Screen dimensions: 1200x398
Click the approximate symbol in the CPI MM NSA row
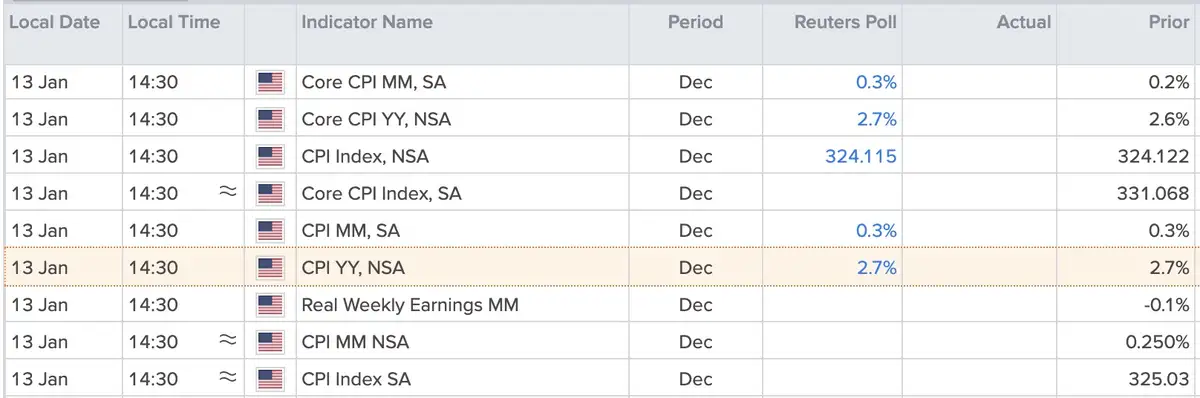point(228,340)
